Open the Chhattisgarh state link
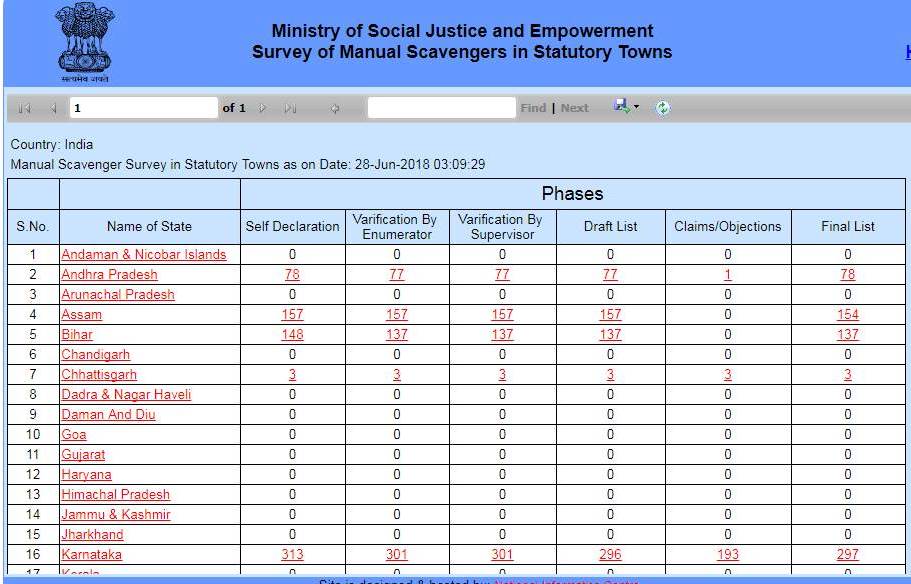Screen dimensions: 911x584 click(99, 375)
